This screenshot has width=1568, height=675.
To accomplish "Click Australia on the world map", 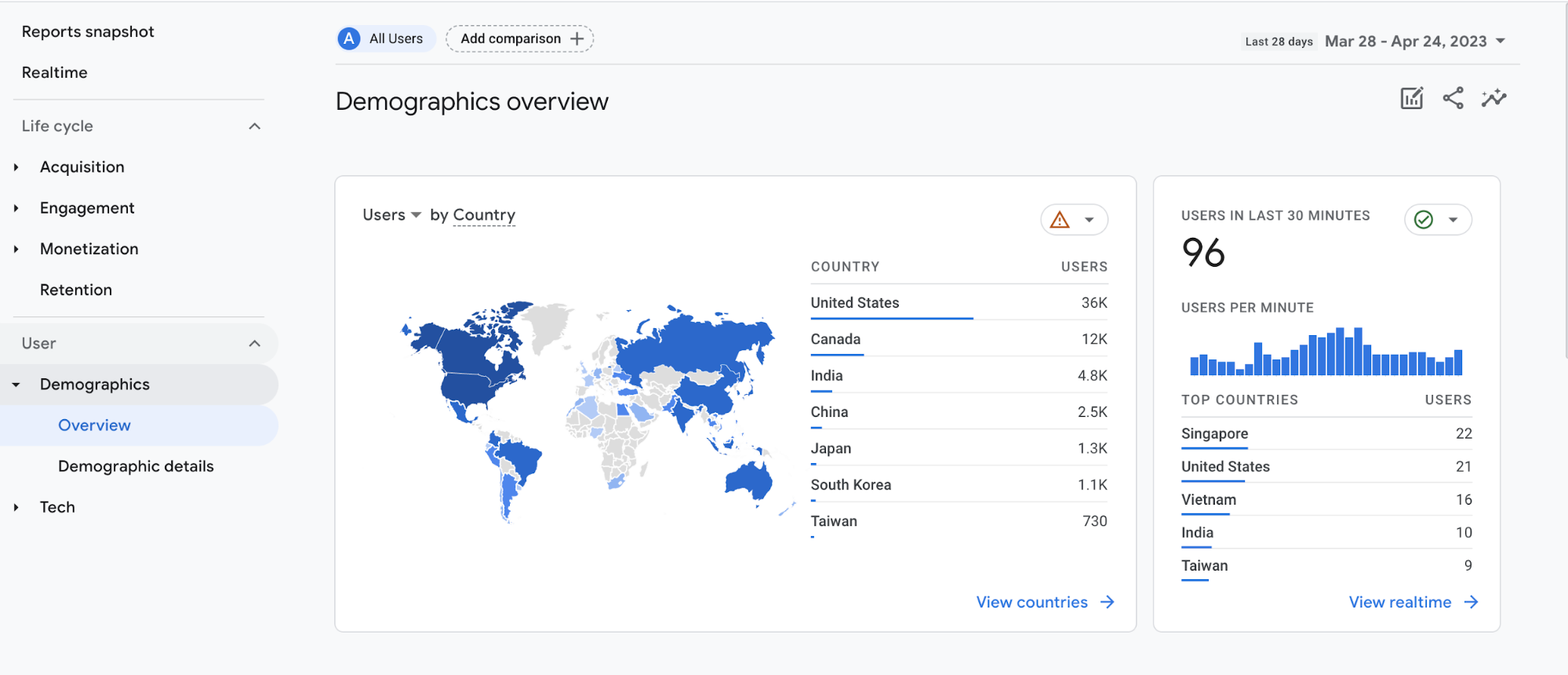I will pyautogui.click(x=749, y=480).
